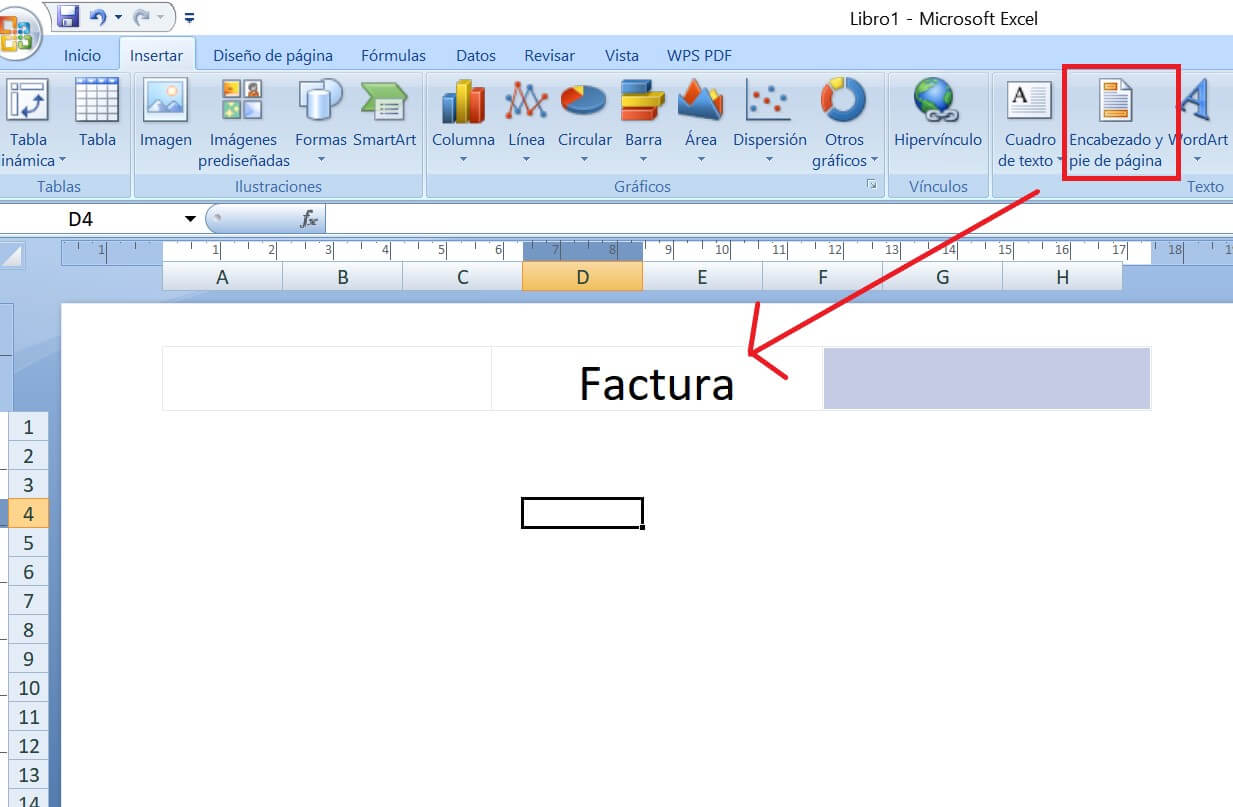This screenshot has height=807, width=1233.
Task: Expand the Name Box dropdown
Action: pyautogui.click(x=190, y=219)
